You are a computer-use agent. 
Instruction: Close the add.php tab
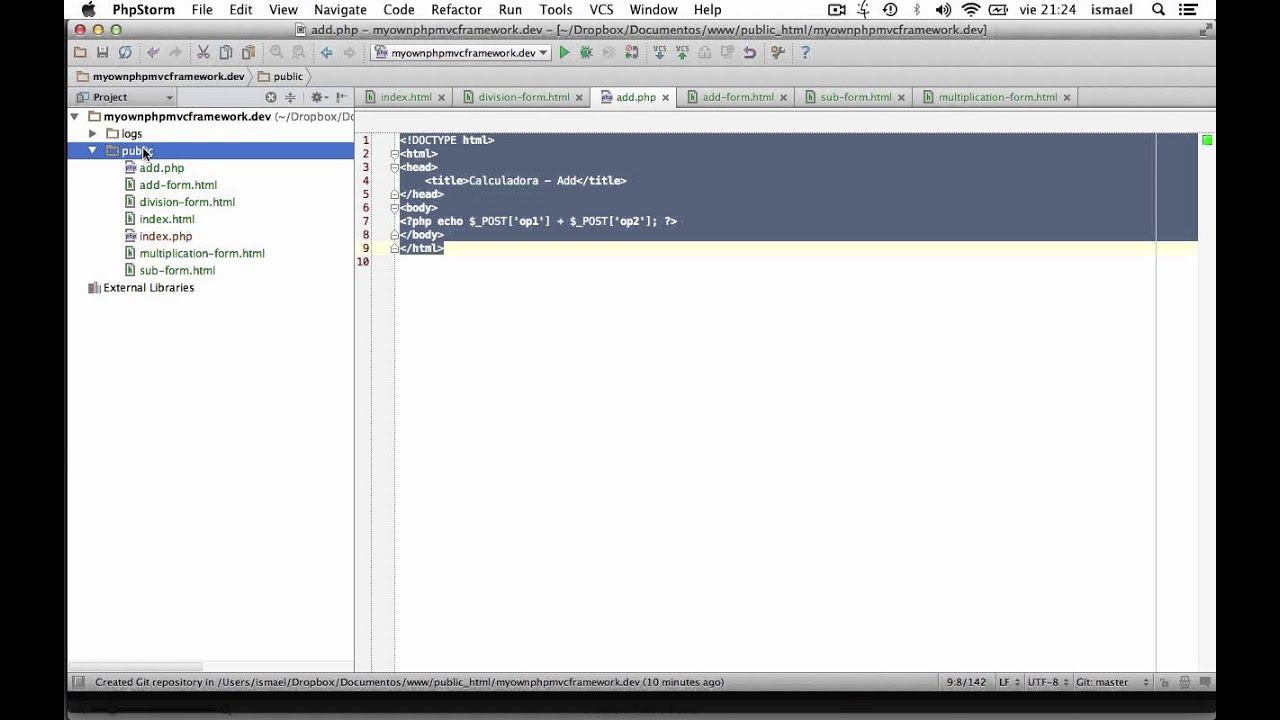(665, 98)
